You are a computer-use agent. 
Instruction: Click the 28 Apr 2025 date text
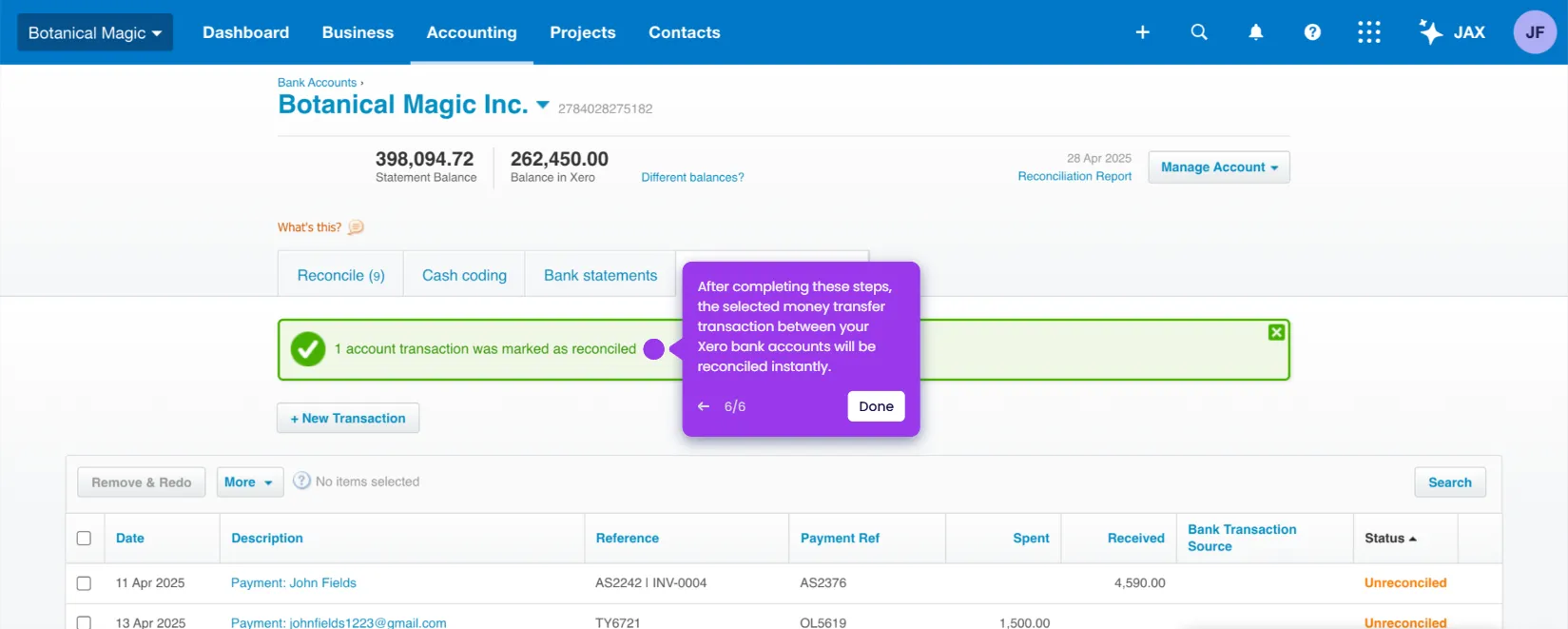[x=1099, y=159]
